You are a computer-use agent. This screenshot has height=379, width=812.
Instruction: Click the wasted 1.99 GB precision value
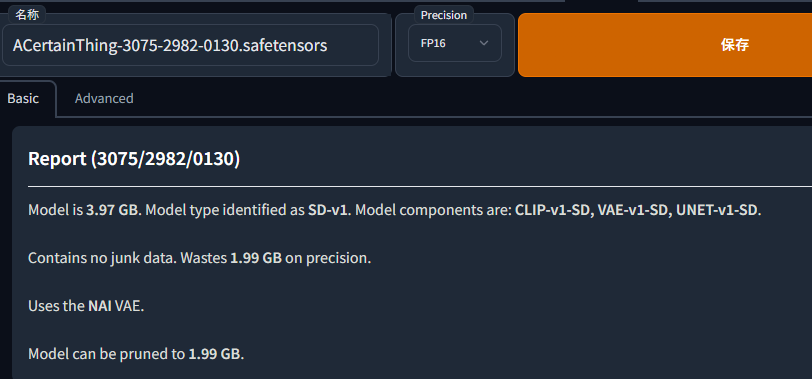(x=256, y=258)
